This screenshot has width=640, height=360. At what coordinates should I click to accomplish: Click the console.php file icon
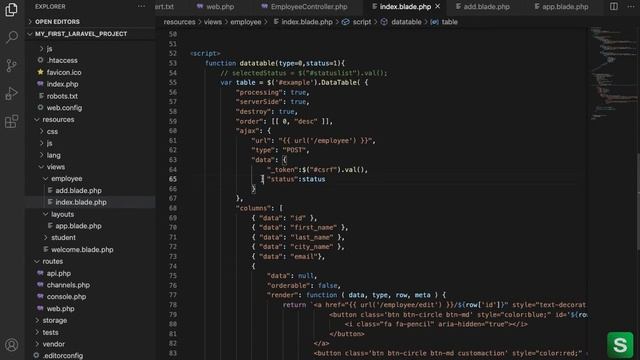40,297
